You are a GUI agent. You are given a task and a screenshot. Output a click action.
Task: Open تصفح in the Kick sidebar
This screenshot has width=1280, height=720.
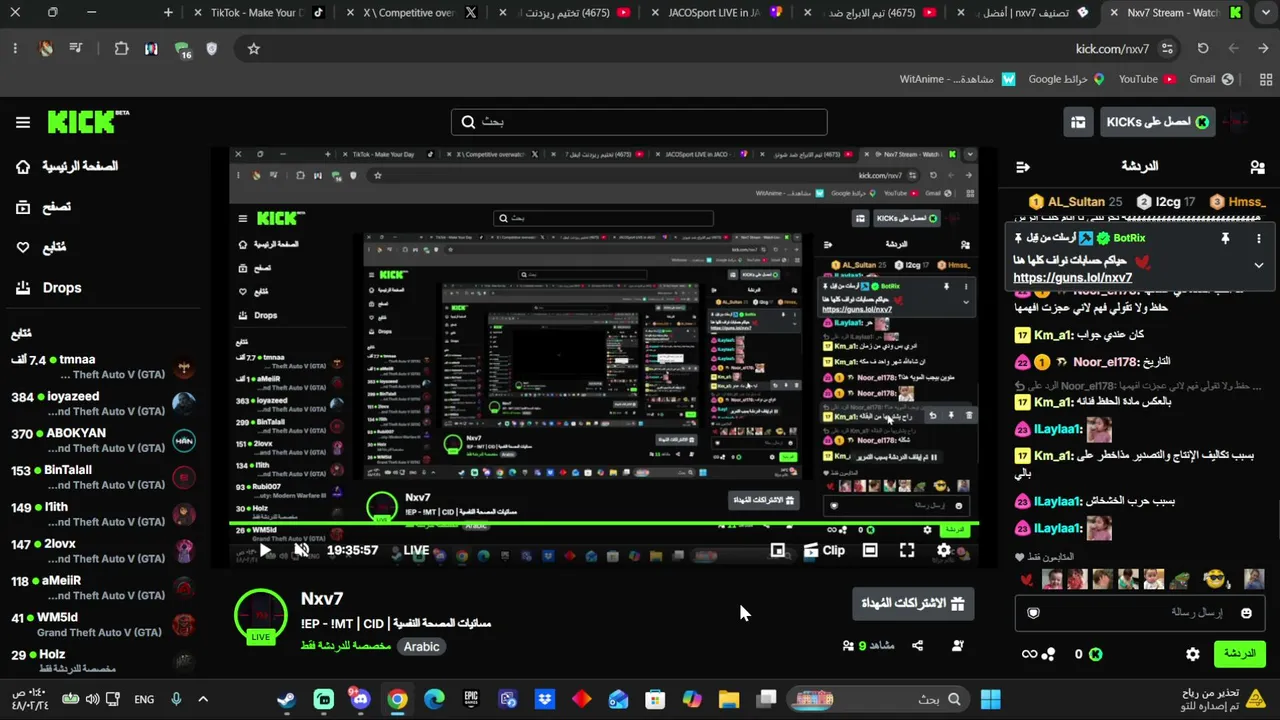[44, 207]
